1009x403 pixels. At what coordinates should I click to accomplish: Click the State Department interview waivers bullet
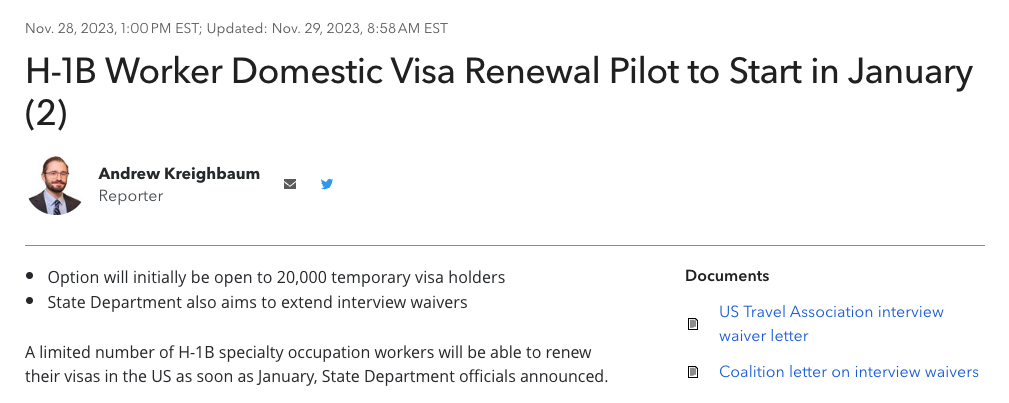pyautogui.click(x=257, y=302)
